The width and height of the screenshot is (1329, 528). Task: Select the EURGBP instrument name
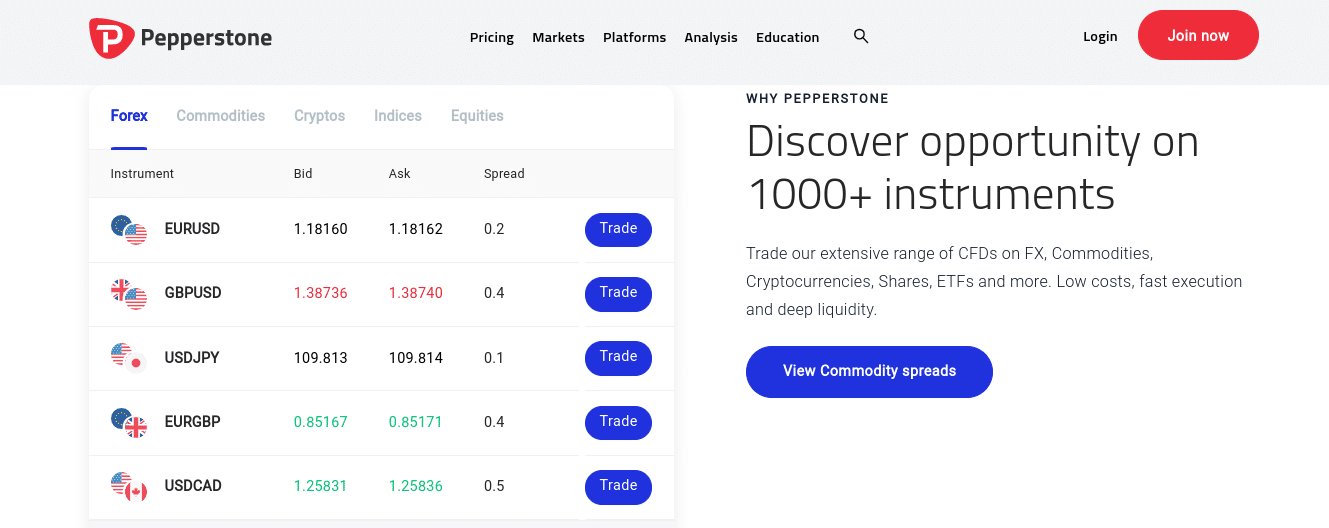[192, 422]
